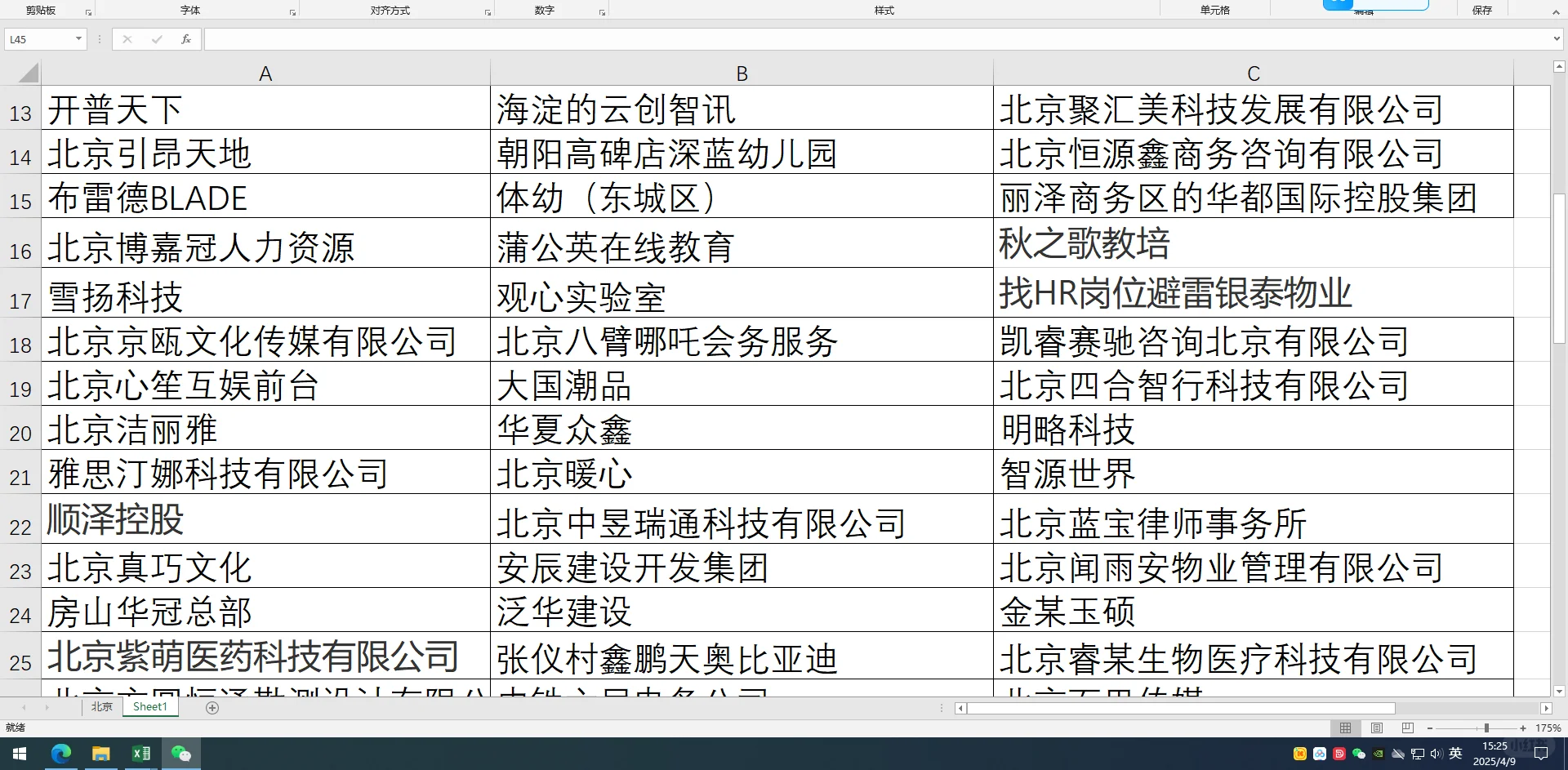Select cell containing 雪扬科技
1568x770 pixels.
pyautogui.click(x=265, y=294)
